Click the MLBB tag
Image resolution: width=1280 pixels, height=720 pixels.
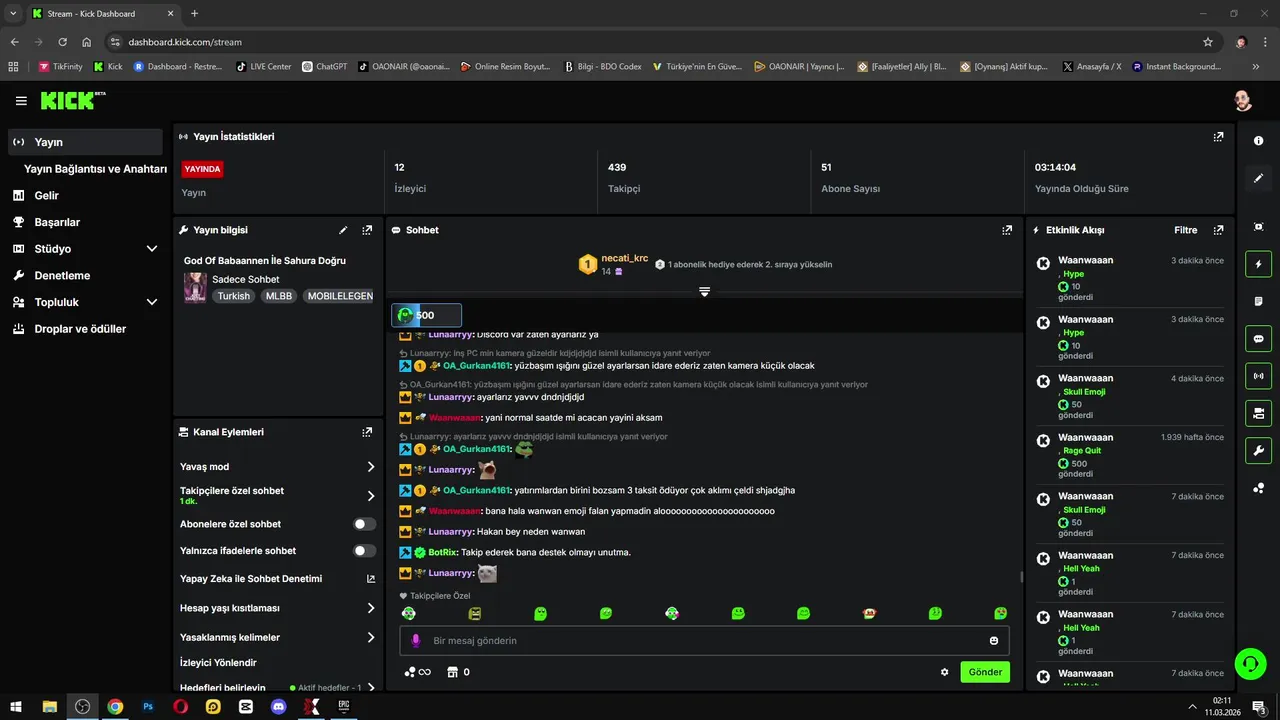279,296
